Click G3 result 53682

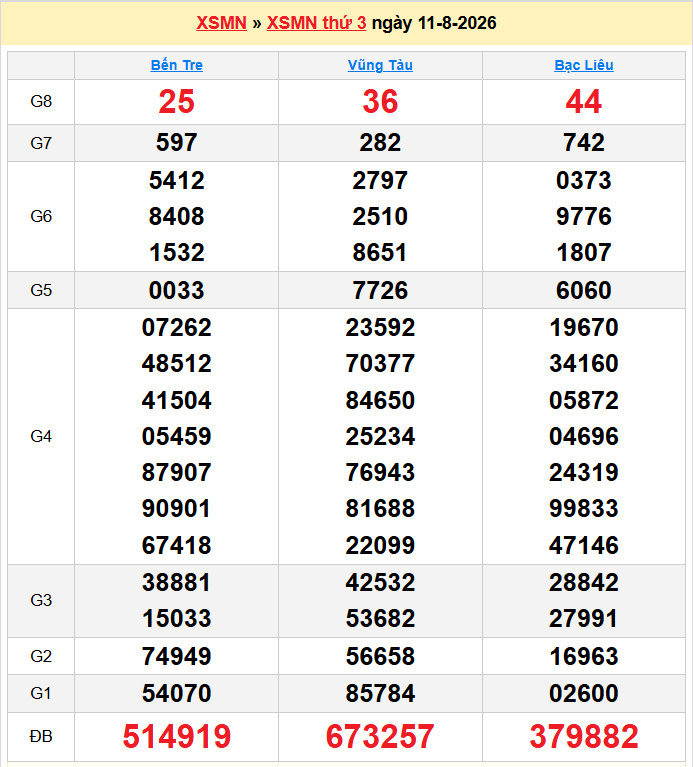tap(380, 618)
